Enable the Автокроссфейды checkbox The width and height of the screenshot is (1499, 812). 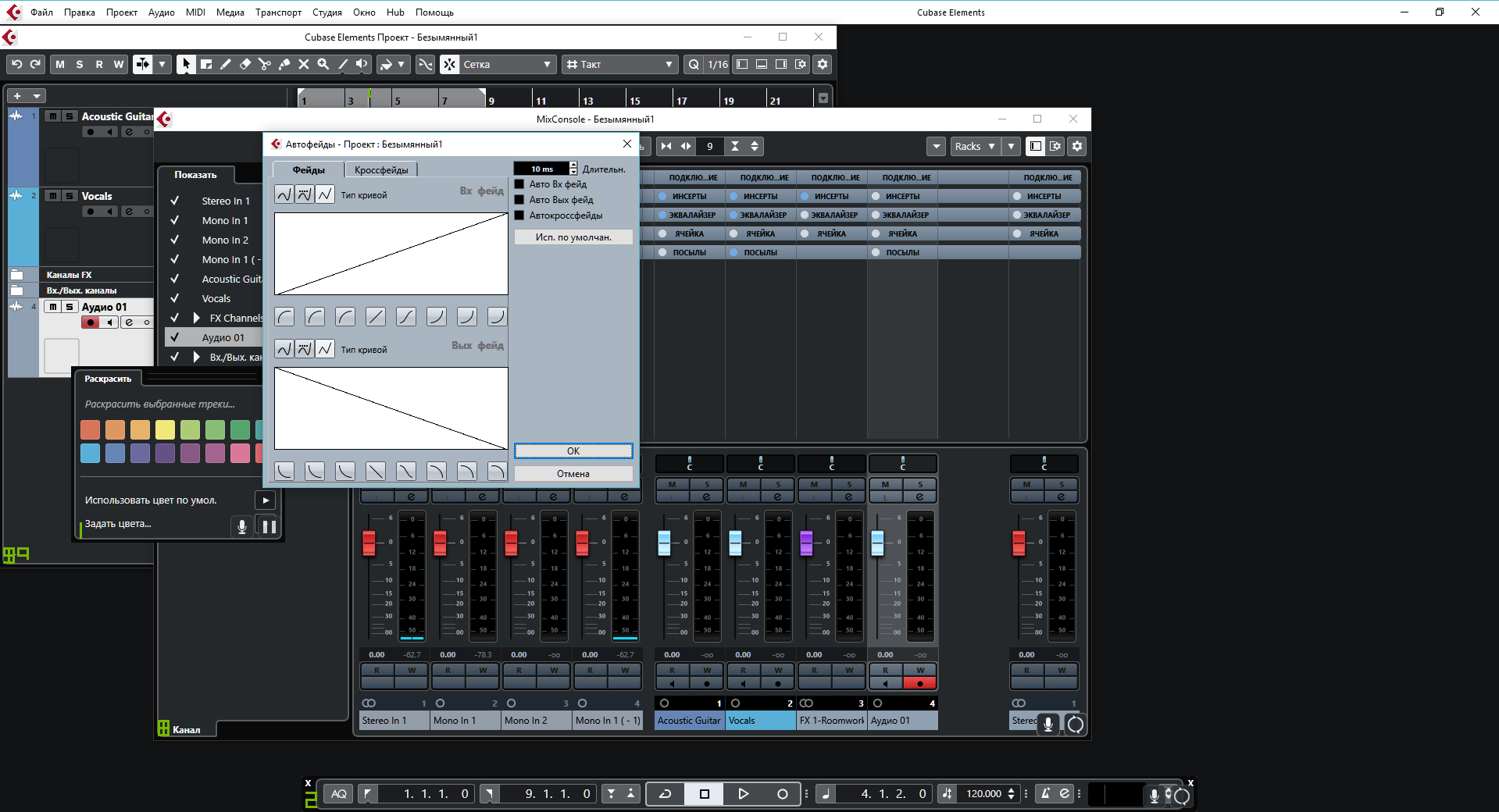pyautogui.click(x=519, y=215)
